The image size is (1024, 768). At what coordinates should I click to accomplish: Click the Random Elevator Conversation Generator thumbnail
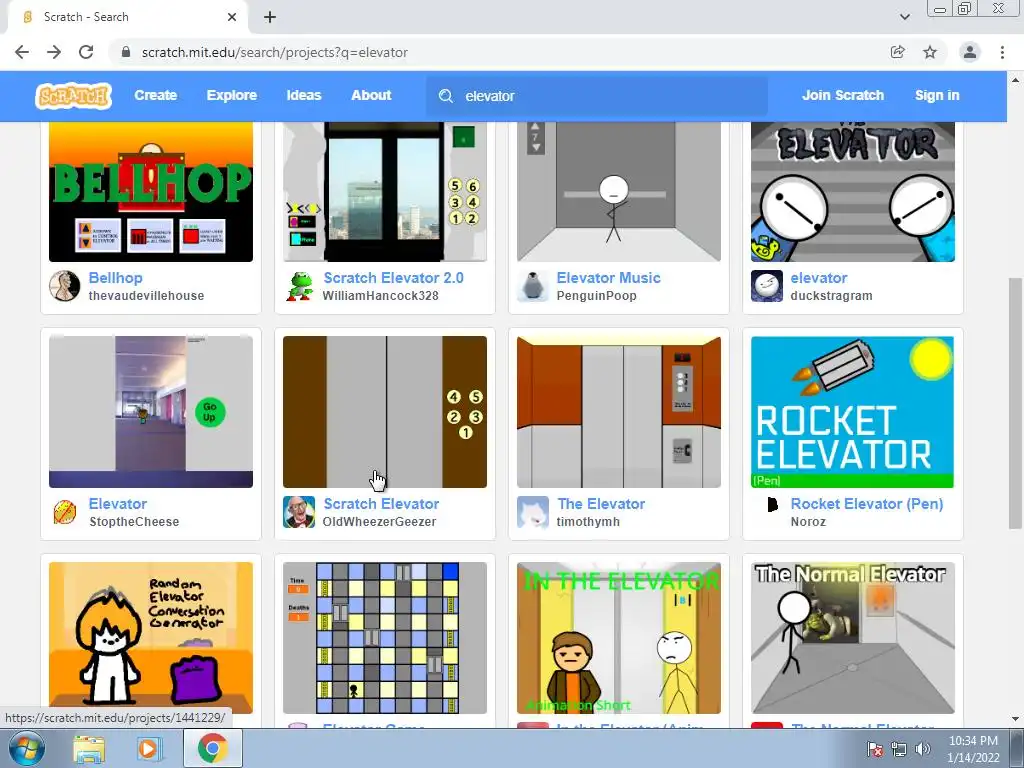pos(151,638)
